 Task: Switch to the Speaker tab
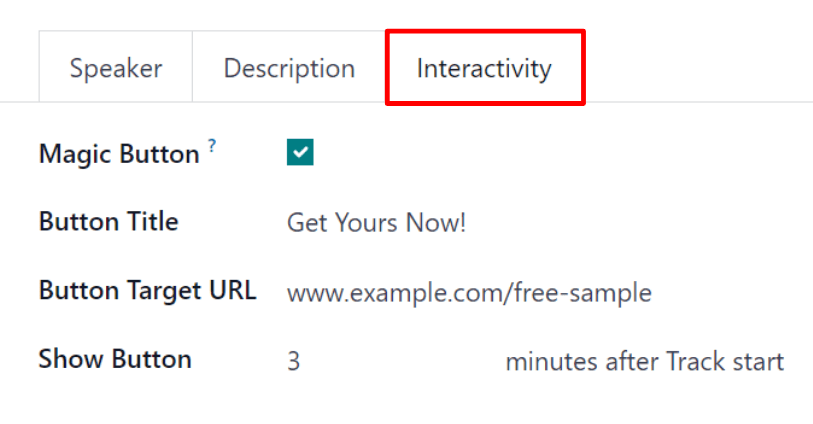click(x=116, y=69)
